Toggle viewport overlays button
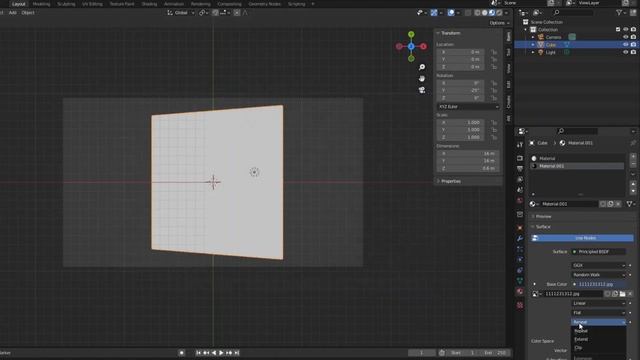 (451, 13)
